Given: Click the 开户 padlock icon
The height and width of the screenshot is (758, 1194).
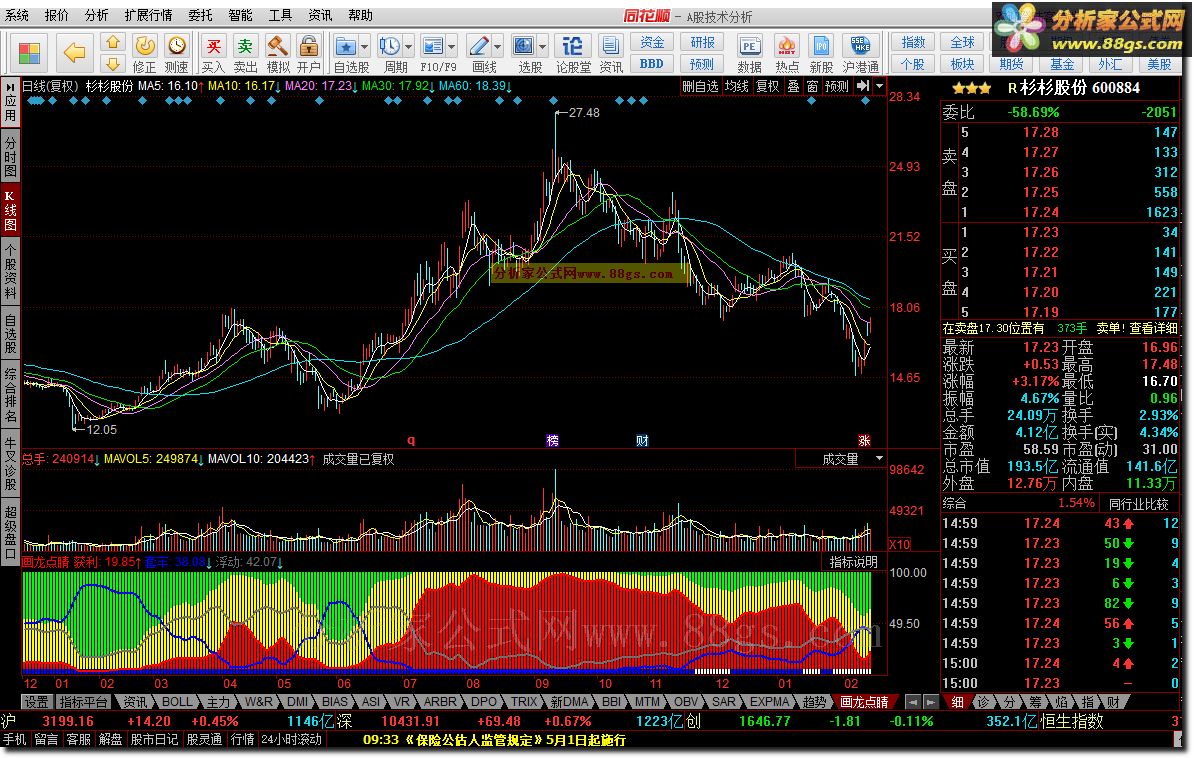Looking at the screenshot, I should tap(308, 46).
